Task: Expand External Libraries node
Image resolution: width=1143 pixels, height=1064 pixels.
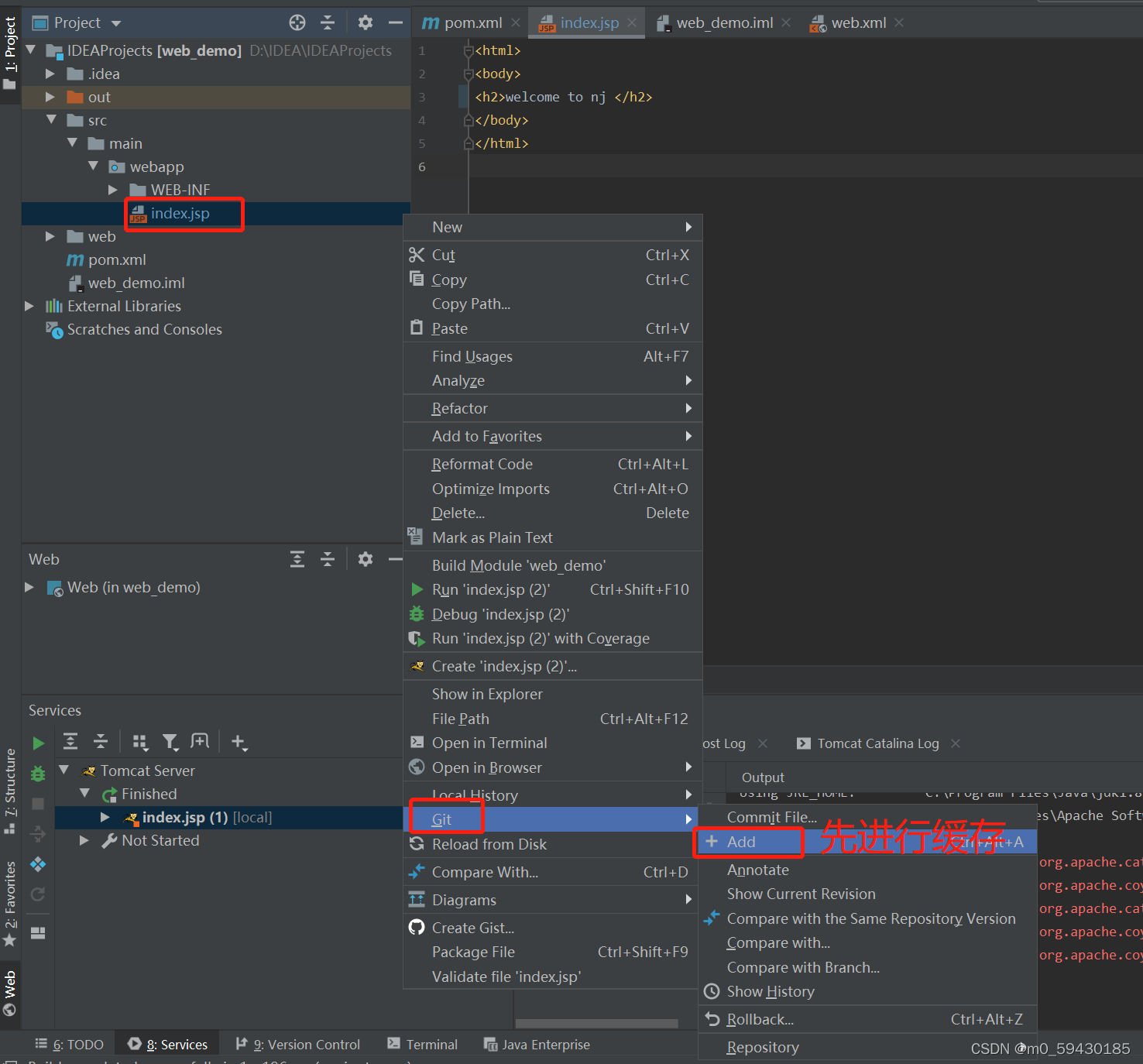Action: (x=29, y=306)
